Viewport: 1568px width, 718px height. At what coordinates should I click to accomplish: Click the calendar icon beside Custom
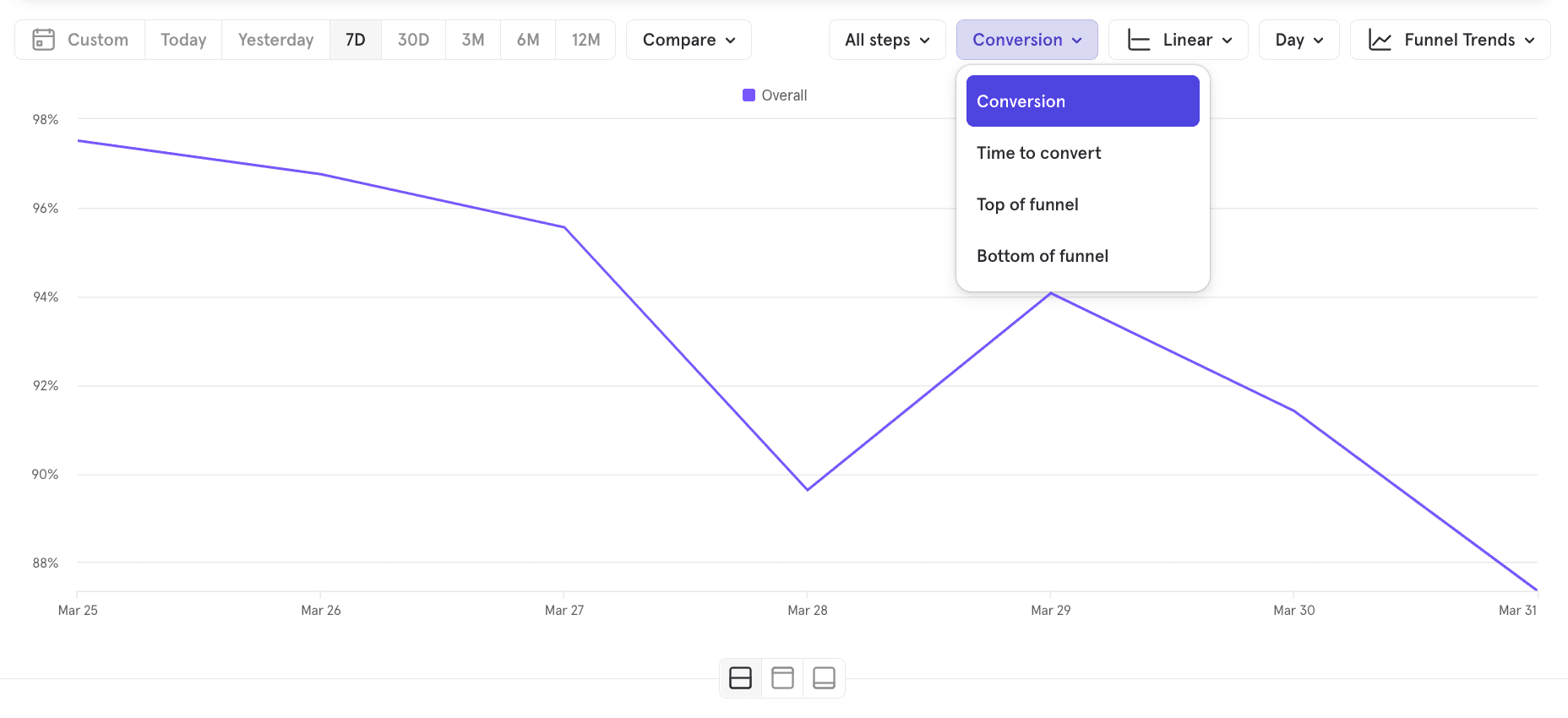click(x=43, y=40)
